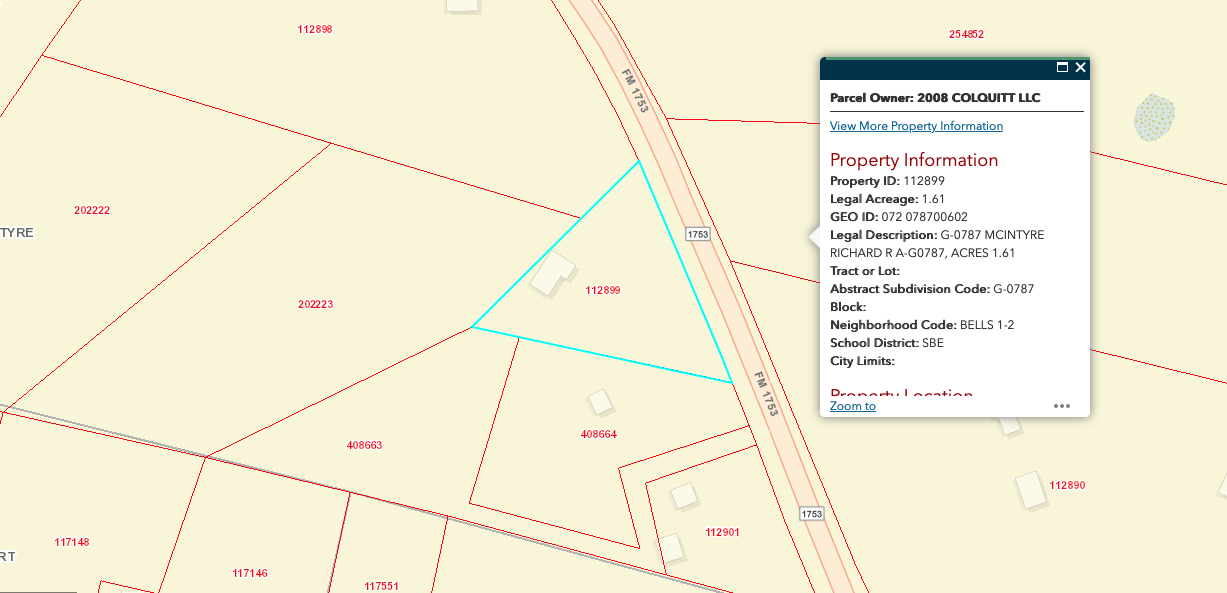Click parcel label 254852
Image resolution: width=1227 pixels, height=593 pixels.
pyautogui.click(x=966, y=34)
